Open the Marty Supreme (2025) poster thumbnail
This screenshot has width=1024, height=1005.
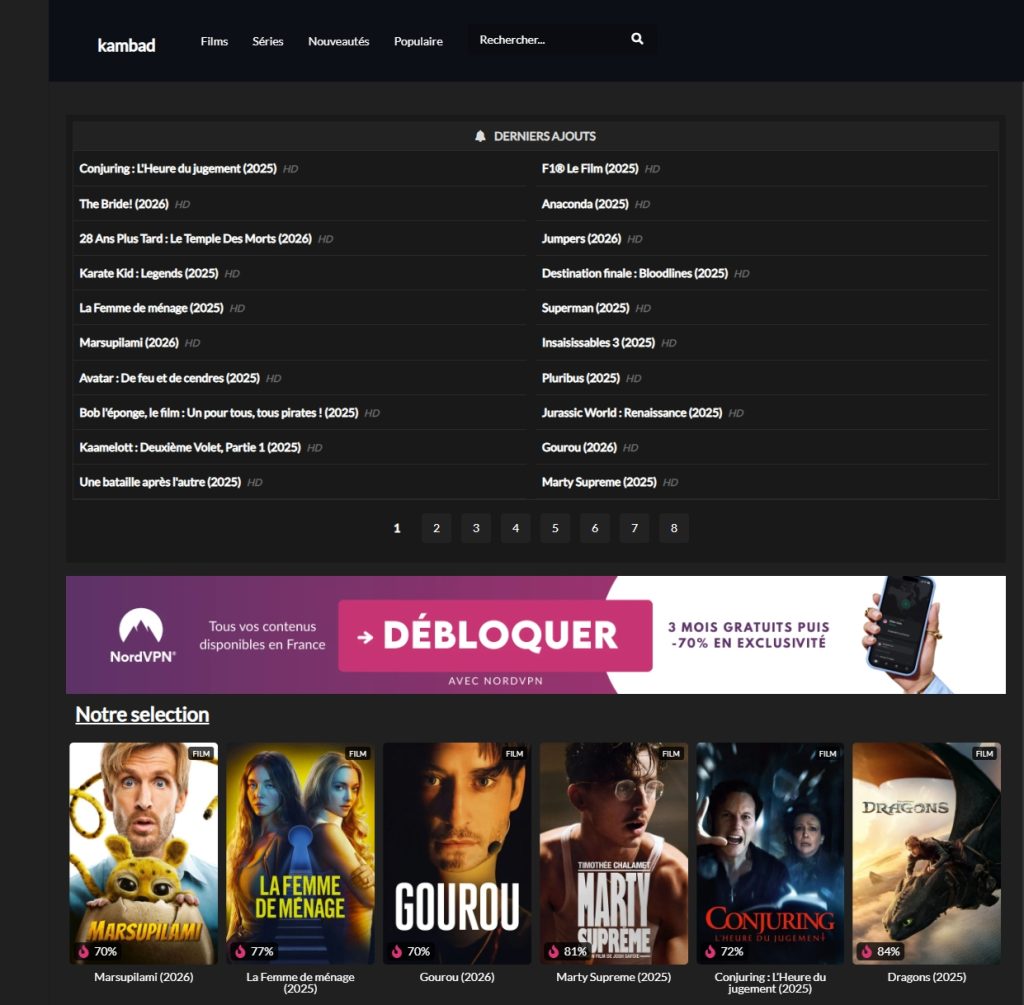click(x=613, y=850)
